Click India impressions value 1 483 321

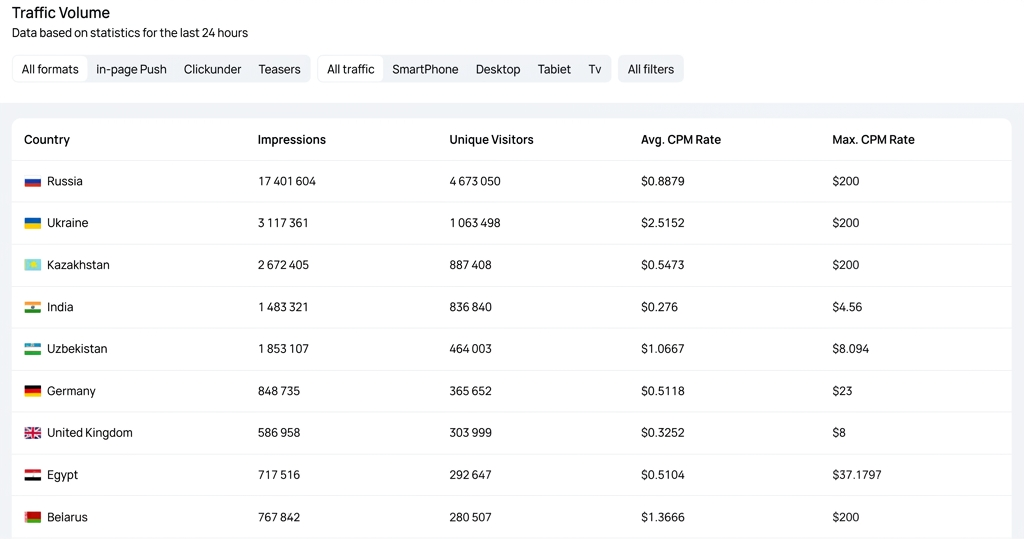(283, 307)
